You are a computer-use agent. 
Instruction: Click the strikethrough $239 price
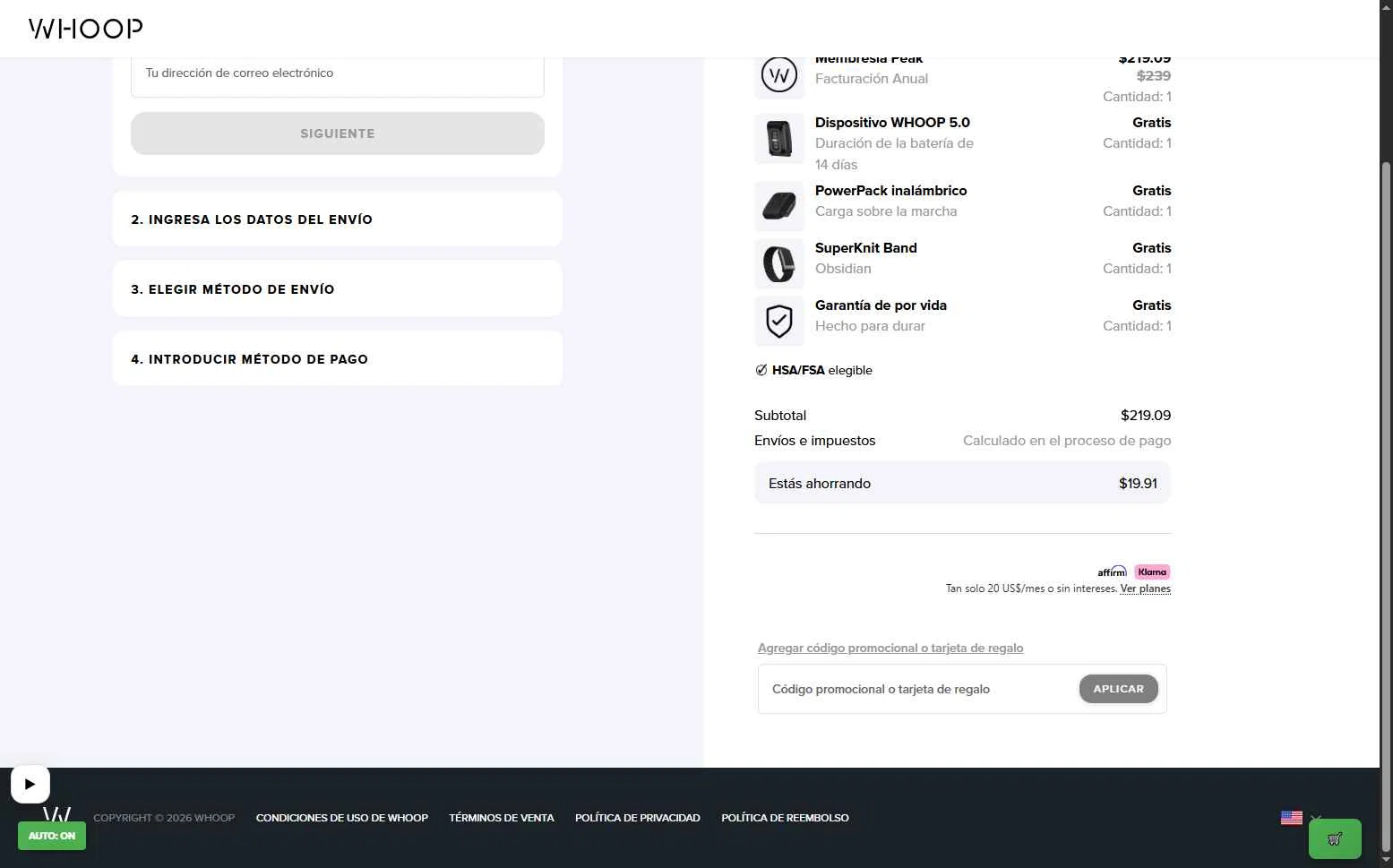tap(1154, 76)
